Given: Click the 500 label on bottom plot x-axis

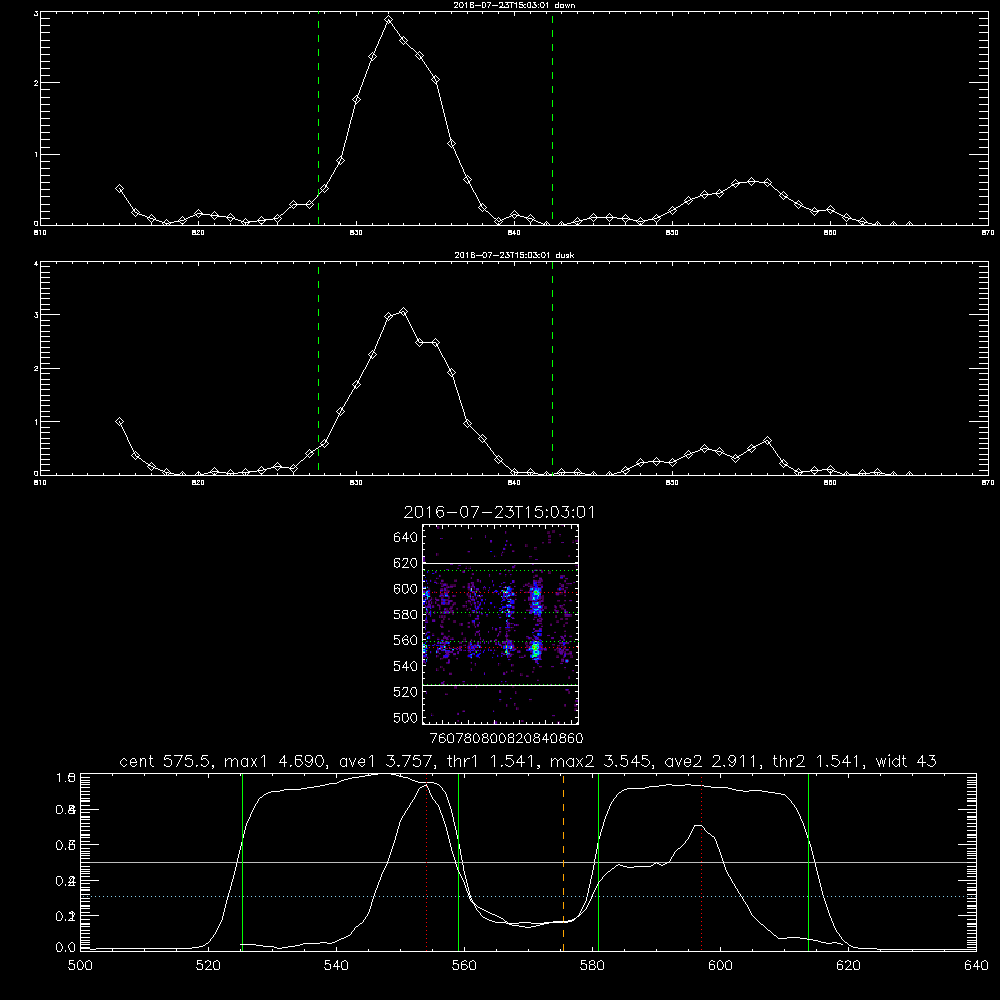Looking at the screenshot, I should pos(80,966).
